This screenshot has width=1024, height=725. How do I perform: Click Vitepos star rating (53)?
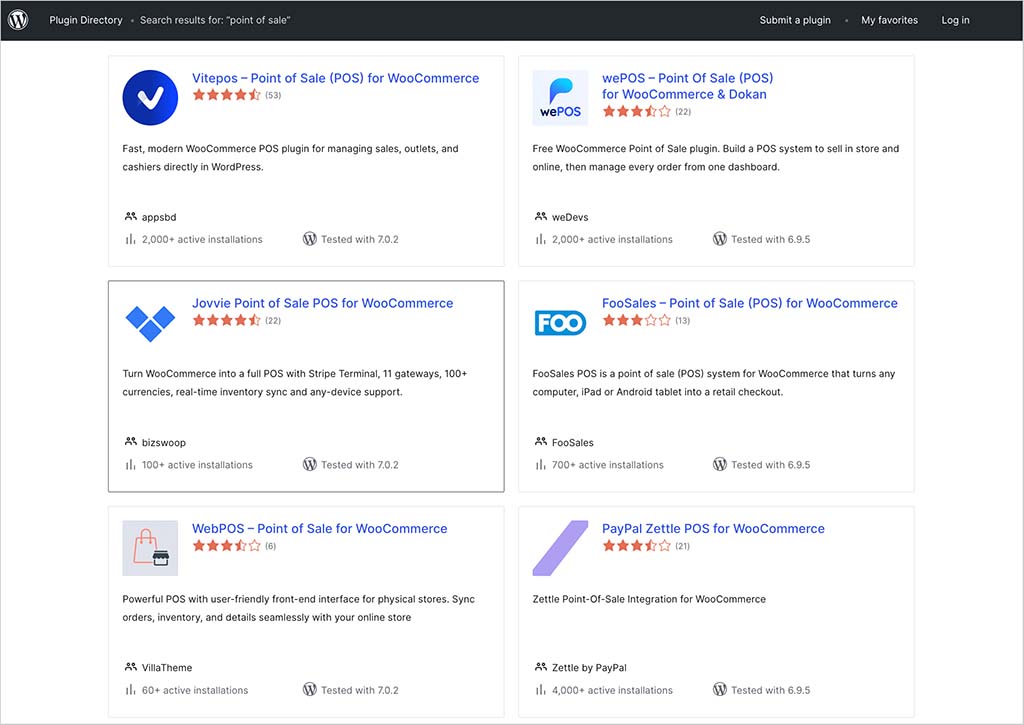point(236,95)
